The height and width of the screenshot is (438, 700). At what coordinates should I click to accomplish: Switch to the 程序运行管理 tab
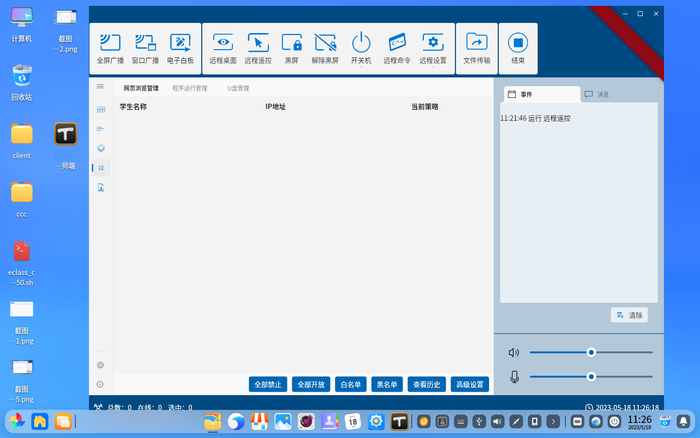189,88
